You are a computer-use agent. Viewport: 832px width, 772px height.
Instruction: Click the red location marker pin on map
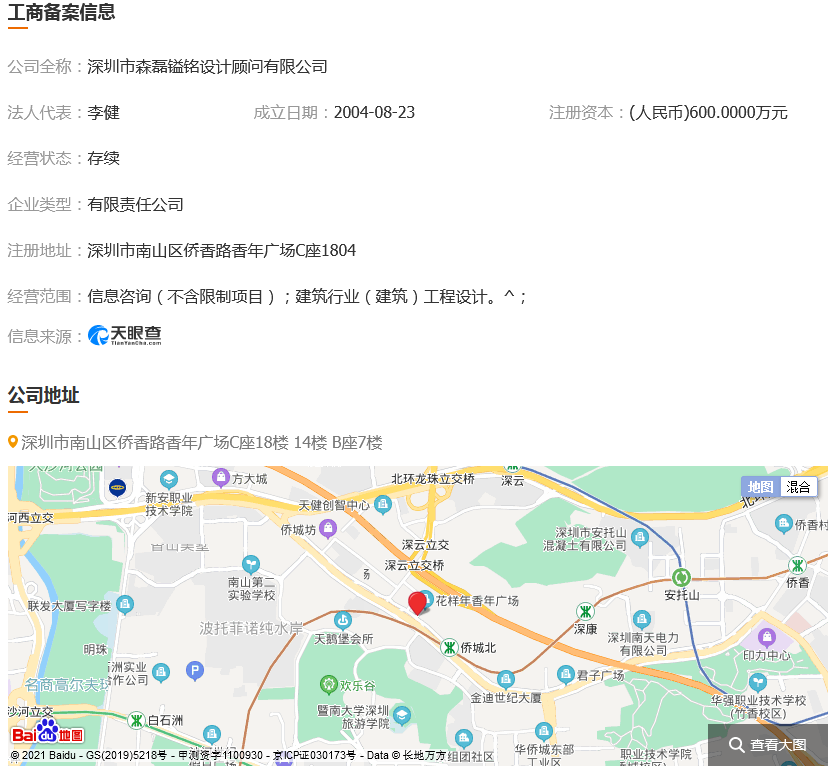point(418,603)
